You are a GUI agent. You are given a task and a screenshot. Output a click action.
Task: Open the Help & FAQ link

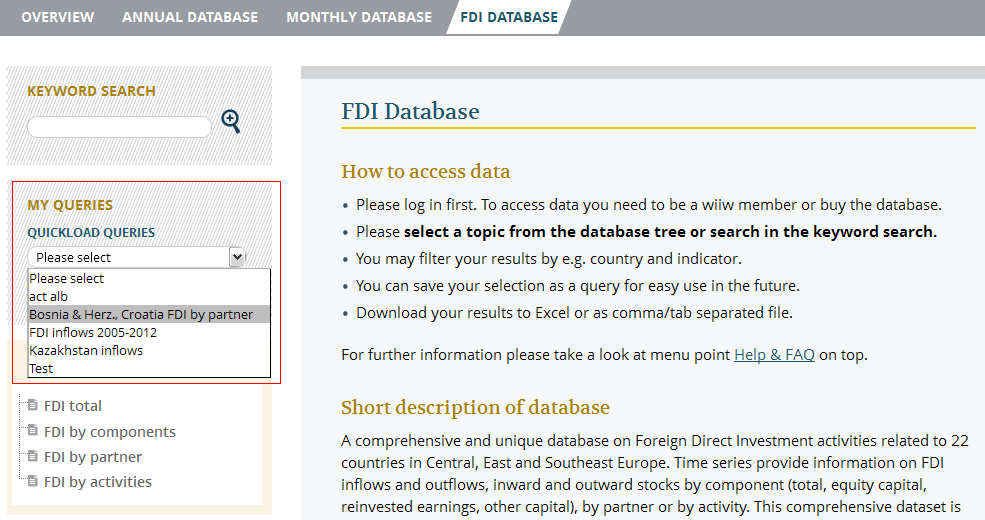coord(774,354)
